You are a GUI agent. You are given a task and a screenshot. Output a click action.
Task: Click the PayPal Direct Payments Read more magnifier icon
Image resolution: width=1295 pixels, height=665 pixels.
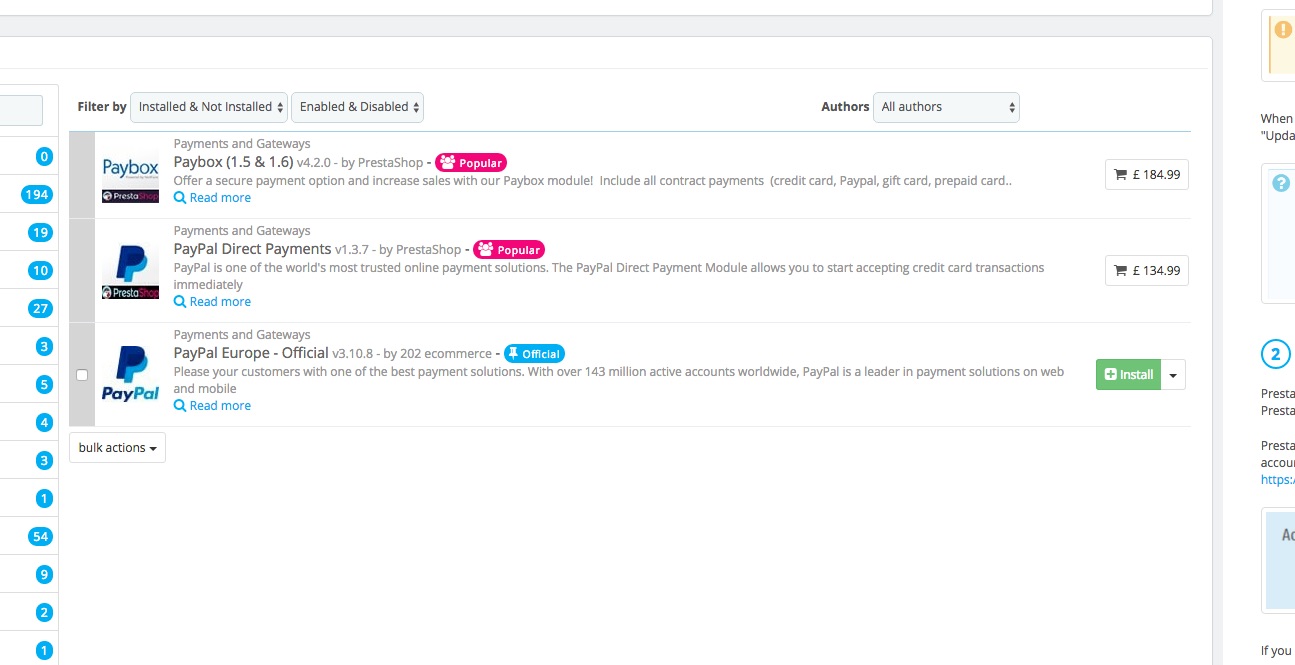(x=180, y=302)
